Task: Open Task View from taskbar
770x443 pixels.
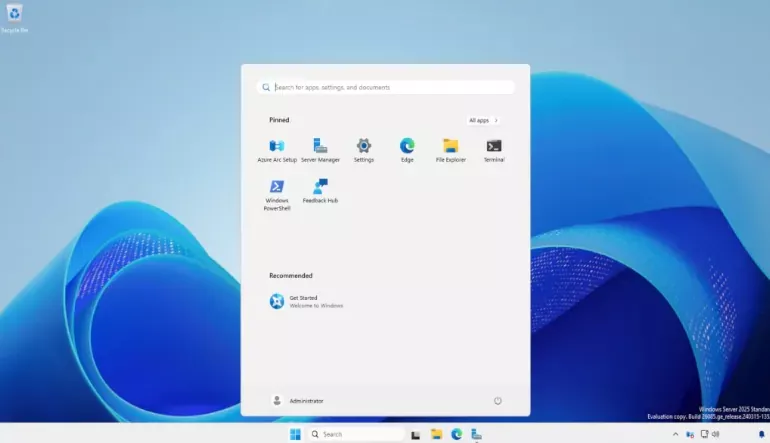Action: point(415,435)
